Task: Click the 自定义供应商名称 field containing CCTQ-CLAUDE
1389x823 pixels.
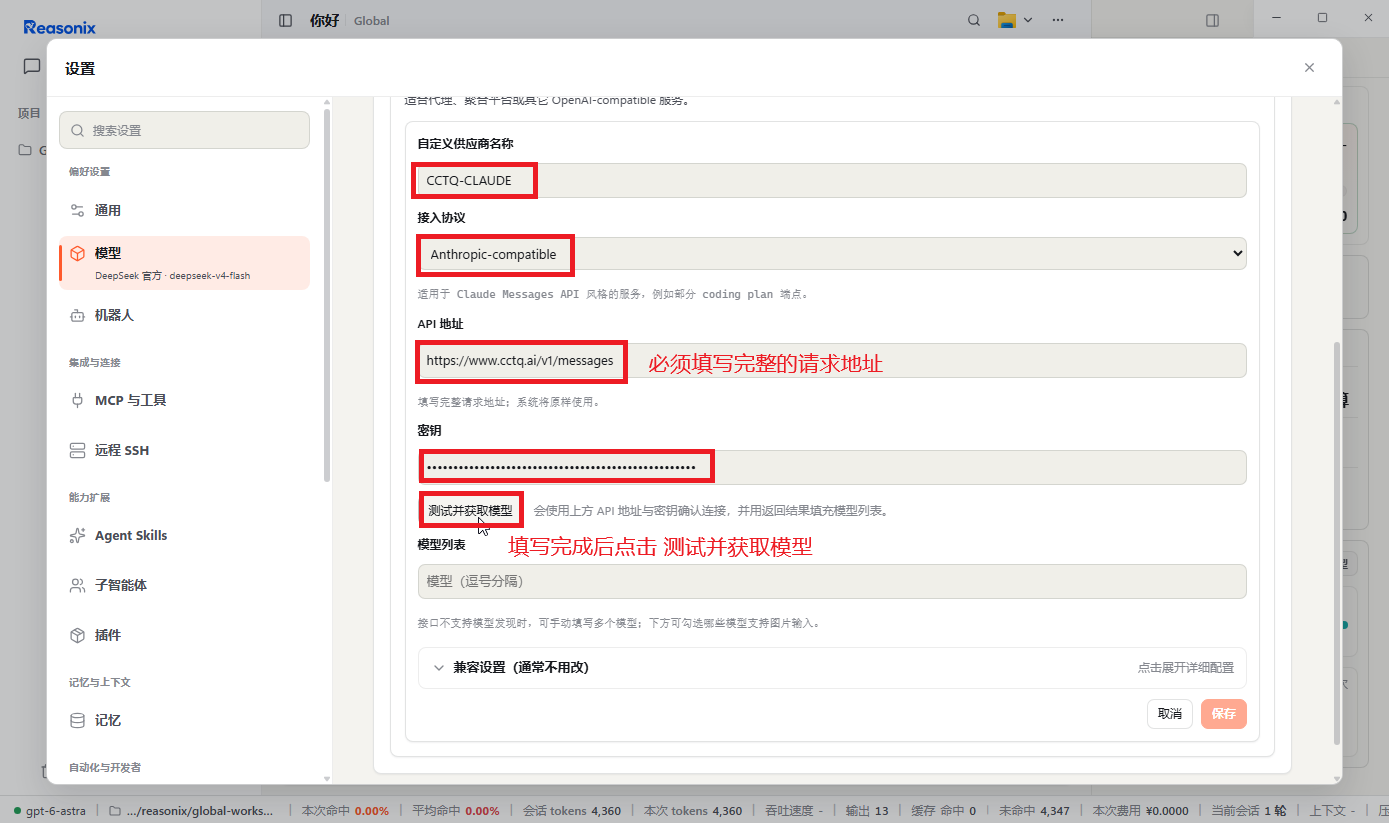Action: click(x=832, y=180)
